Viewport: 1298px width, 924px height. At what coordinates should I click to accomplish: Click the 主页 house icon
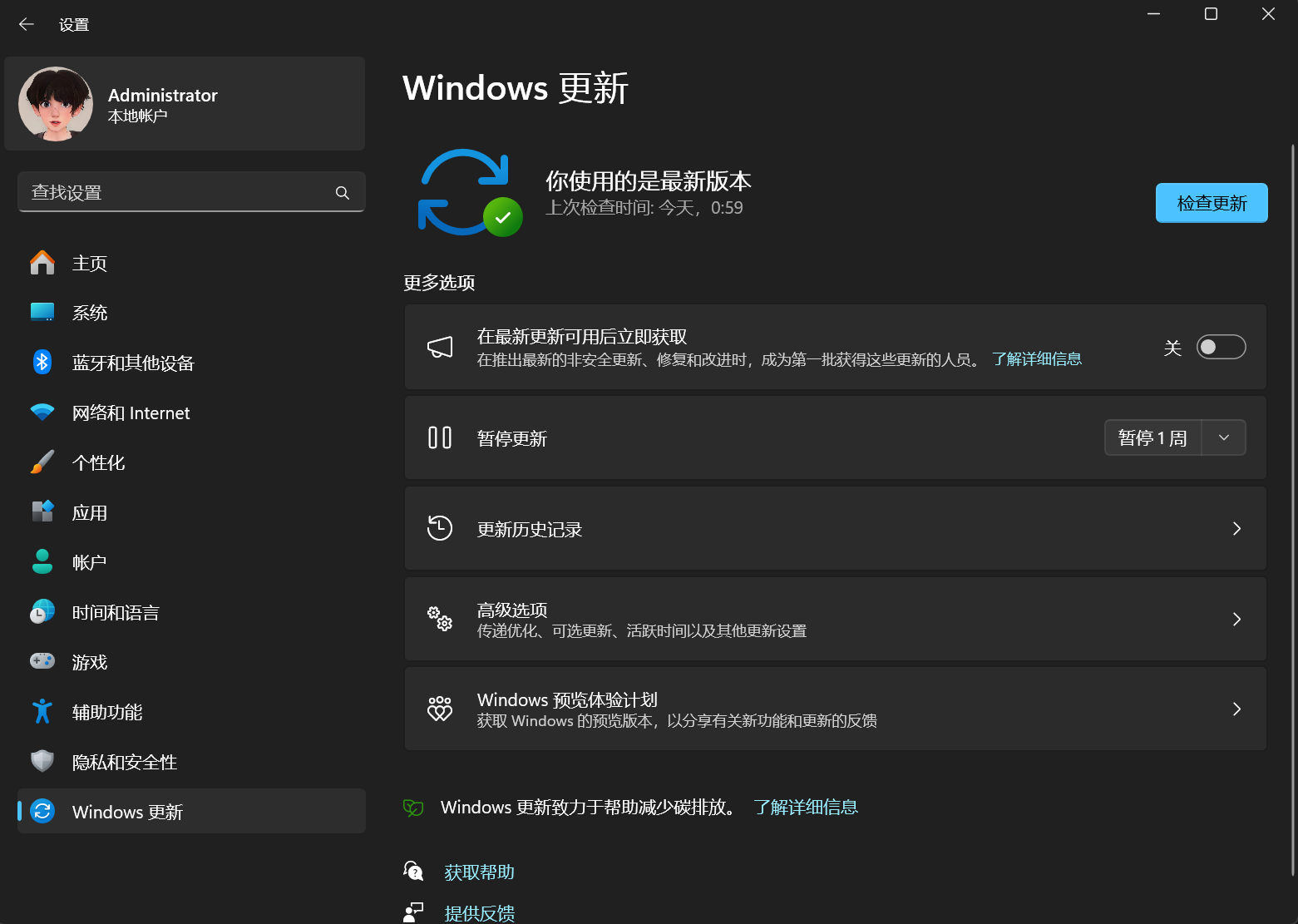click(x=42, y=263)
